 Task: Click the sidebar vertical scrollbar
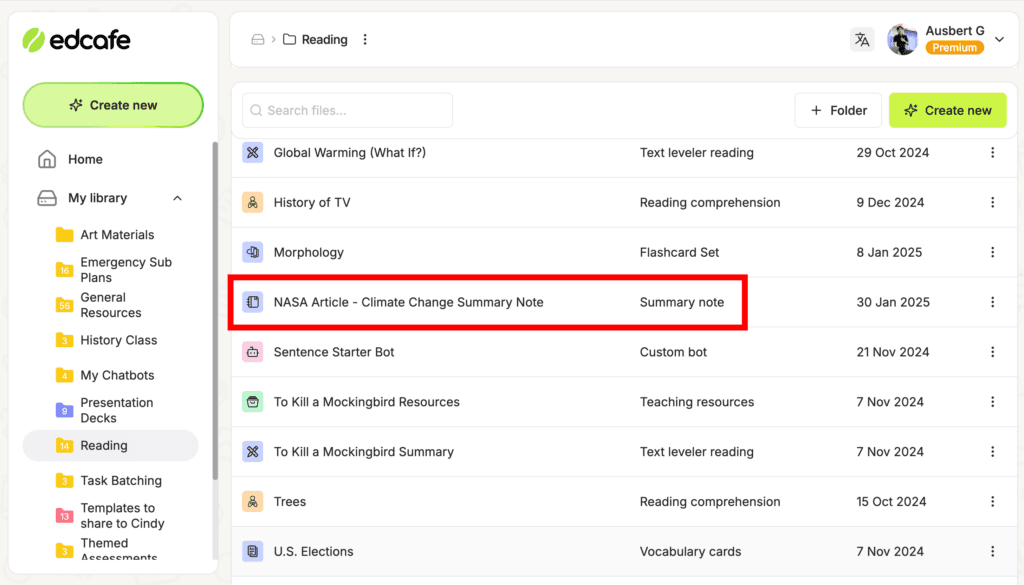215,312
